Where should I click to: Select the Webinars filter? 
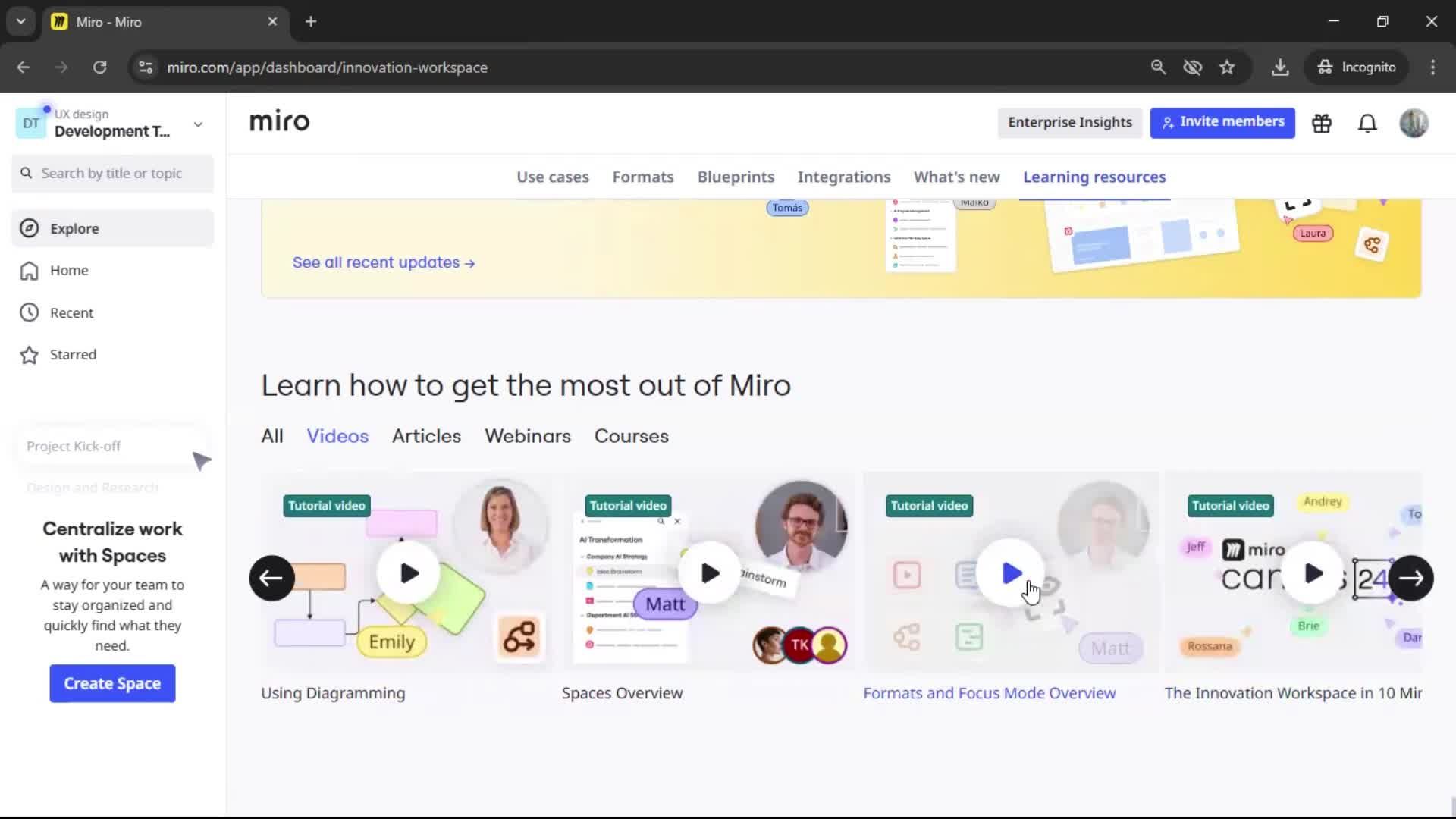(528, 436)
